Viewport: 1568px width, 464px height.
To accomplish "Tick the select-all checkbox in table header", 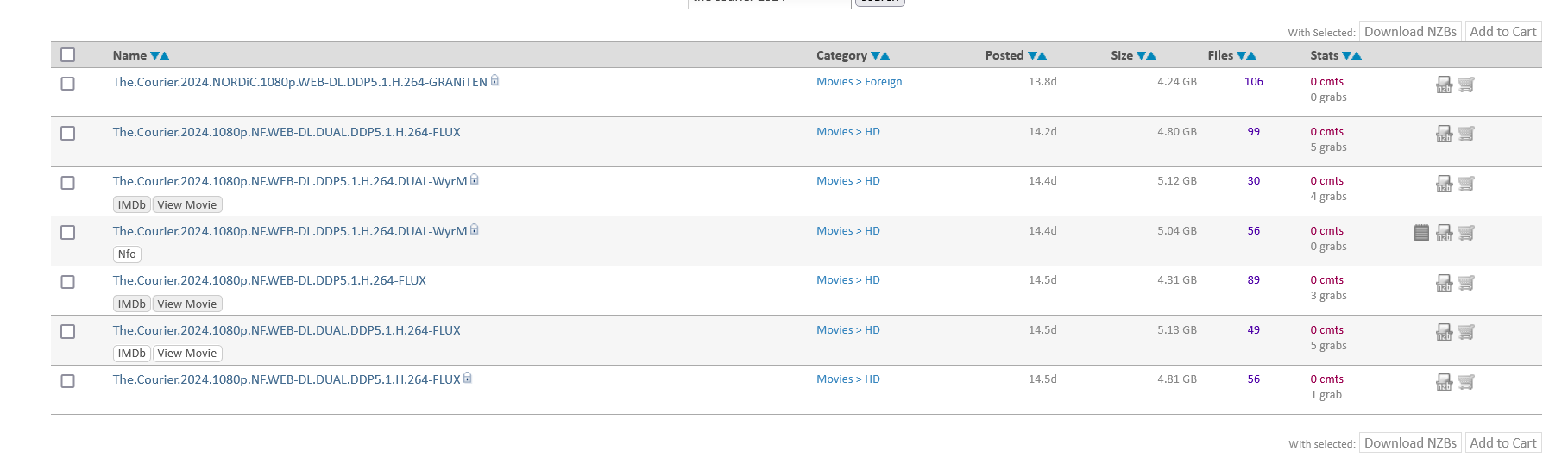I will pos(68,55).
